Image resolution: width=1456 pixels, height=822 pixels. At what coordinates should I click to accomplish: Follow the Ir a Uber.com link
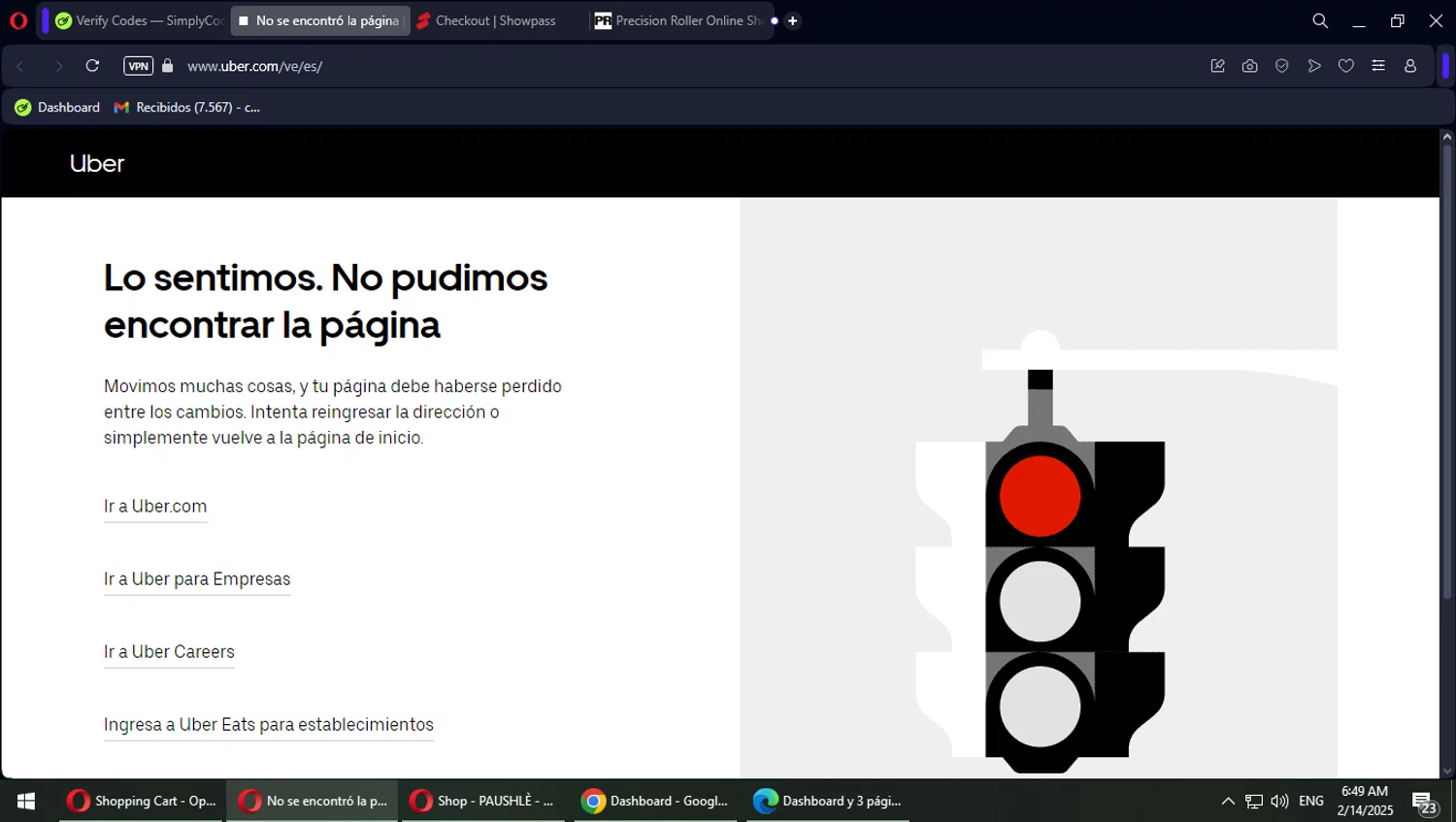click(x=155, y=507)
